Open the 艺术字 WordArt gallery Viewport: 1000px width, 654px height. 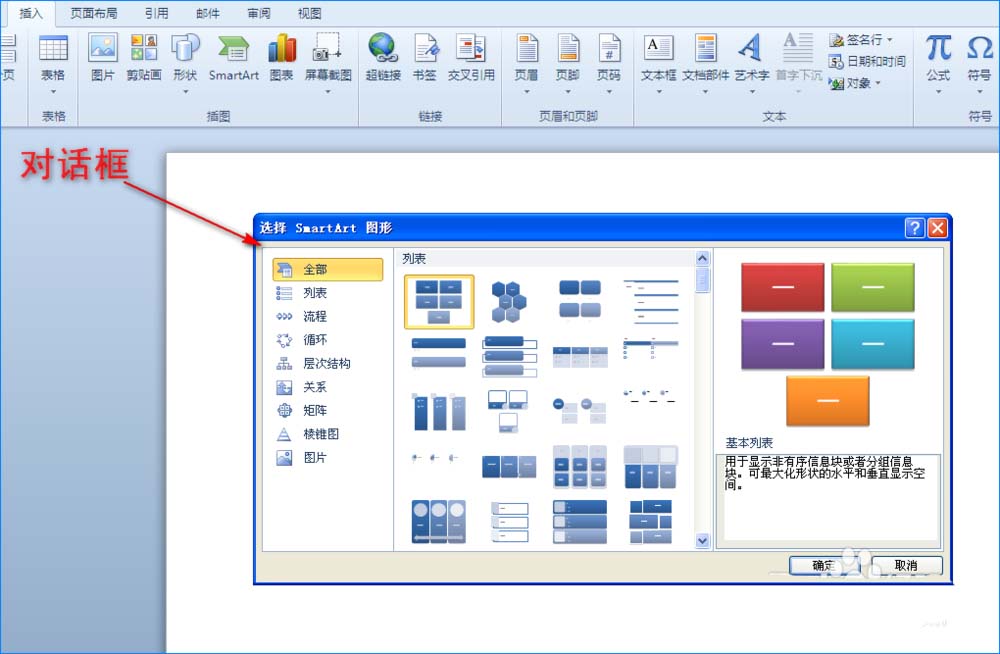coord(752,64)
